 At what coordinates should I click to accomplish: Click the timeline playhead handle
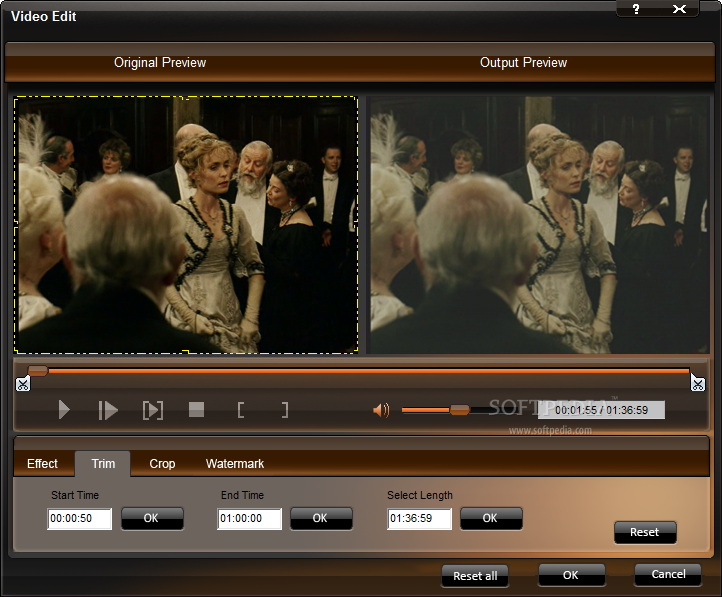pyautogui.click(x=37, y=371)
